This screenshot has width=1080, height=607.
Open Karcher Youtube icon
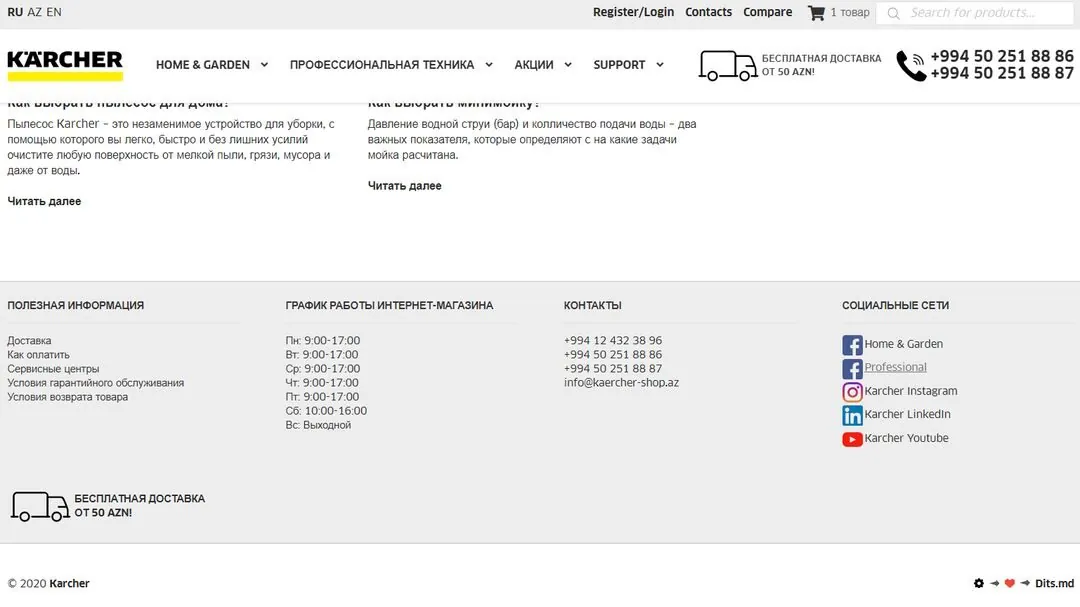click(x=852, y=439)
